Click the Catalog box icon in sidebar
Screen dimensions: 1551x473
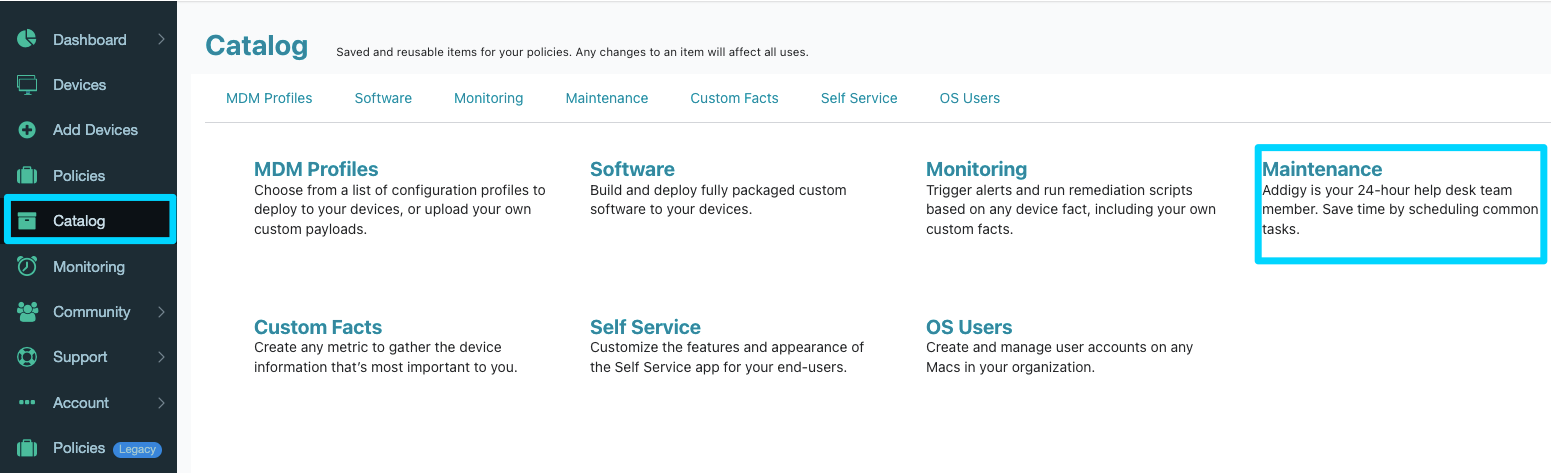tap(27, 221)
